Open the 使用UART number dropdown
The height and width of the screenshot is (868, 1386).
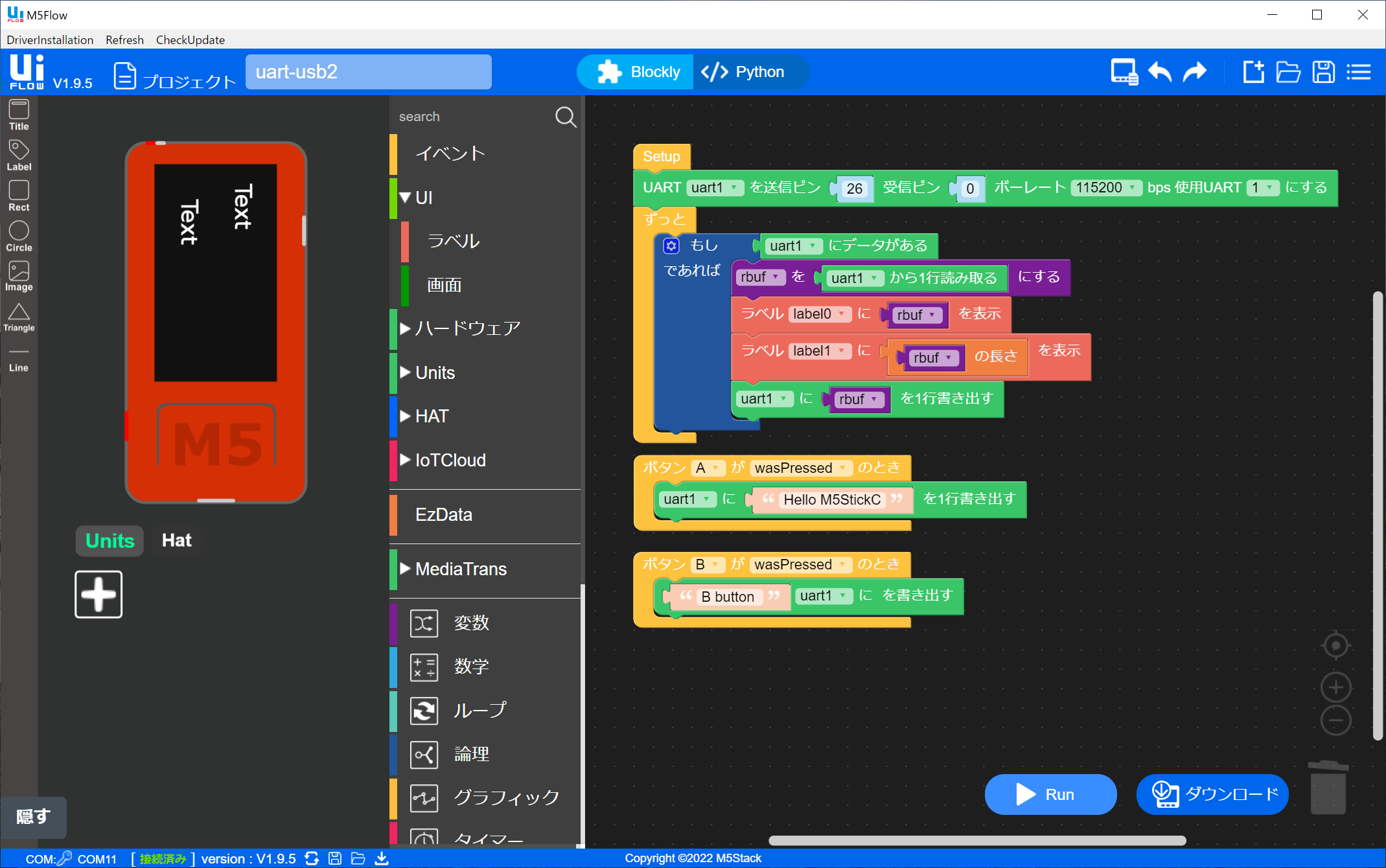coord(1262,188)
